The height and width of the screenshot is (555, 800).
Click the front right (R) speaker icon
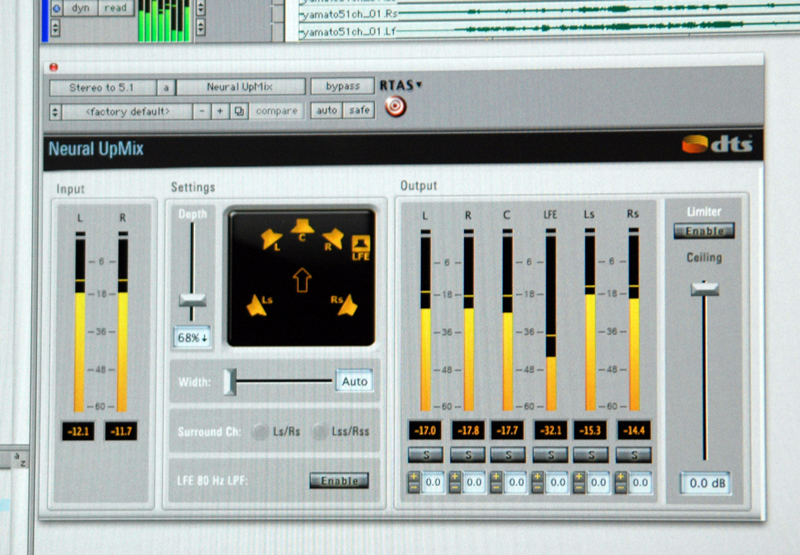[x=333, y=238]
